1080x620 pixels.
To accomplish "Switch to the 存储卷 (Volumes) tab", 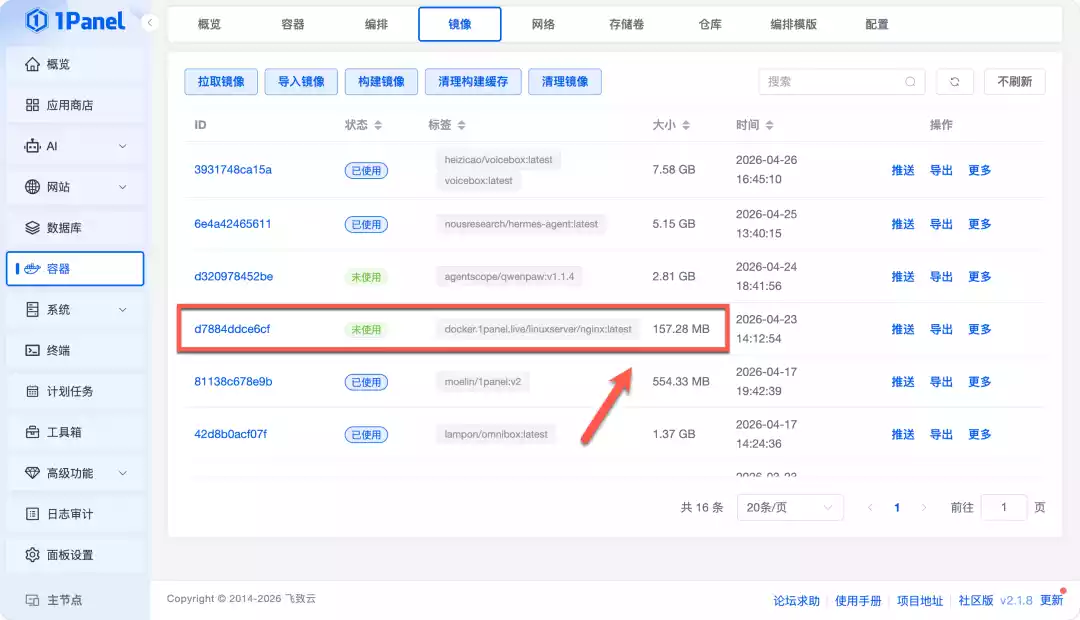I will tap(627, 24).
